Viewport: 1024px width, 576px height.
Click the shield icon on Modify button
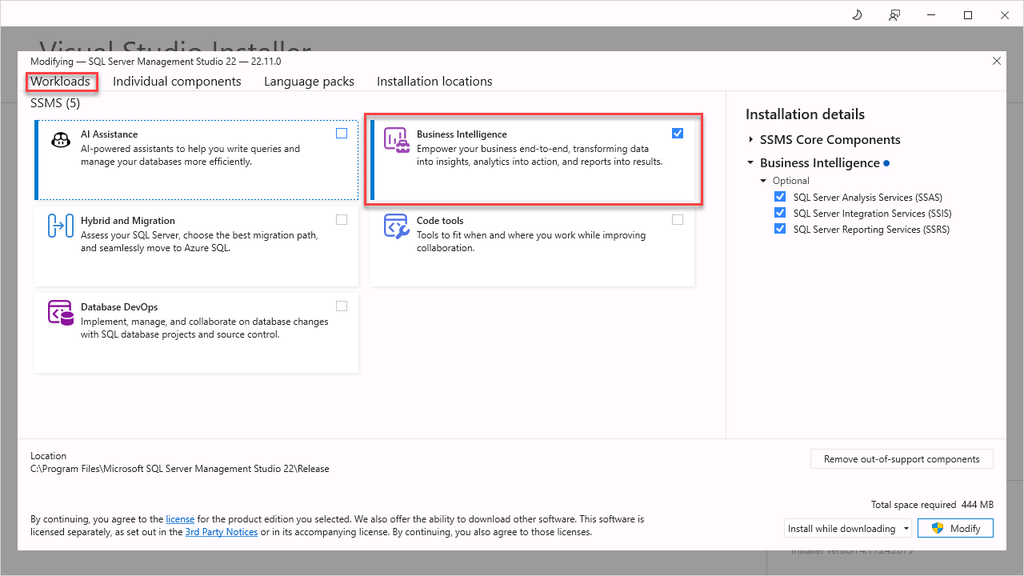coord(938,528)
